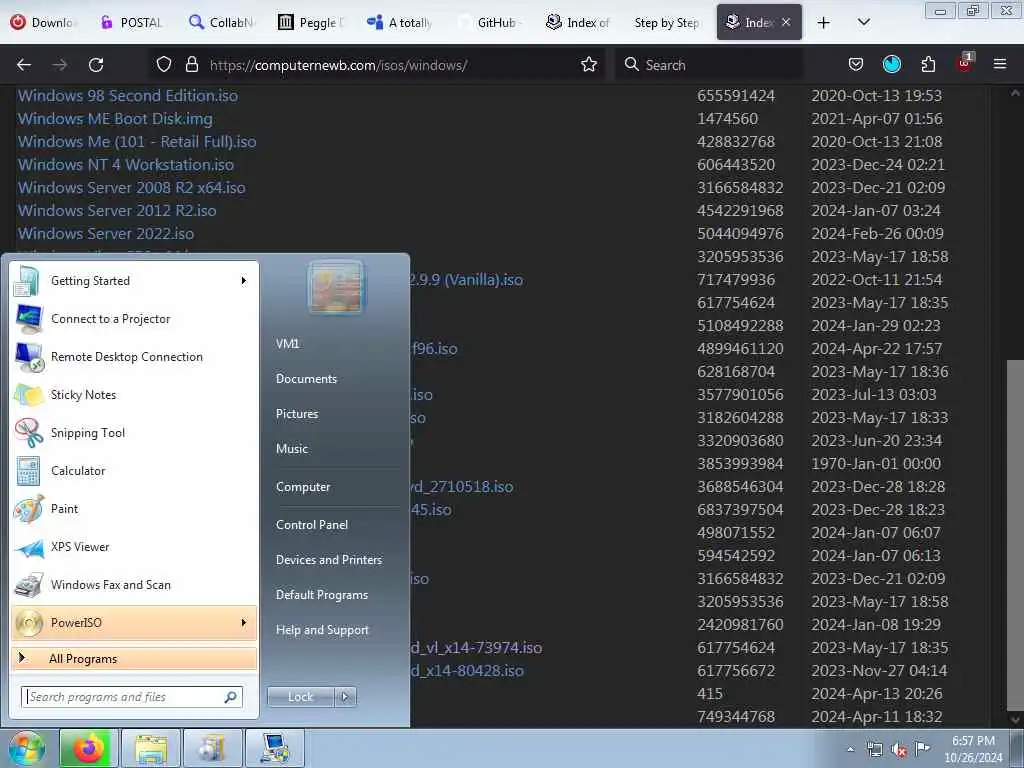Click the Firefox back arrow
The image size is (1024, 768).
point(24,65)
